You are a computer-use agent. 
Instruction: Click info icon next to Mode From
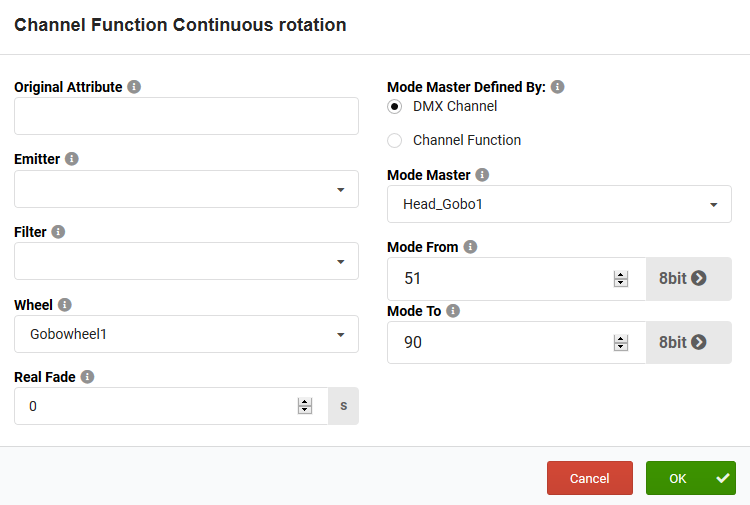(x=471, y=246)
